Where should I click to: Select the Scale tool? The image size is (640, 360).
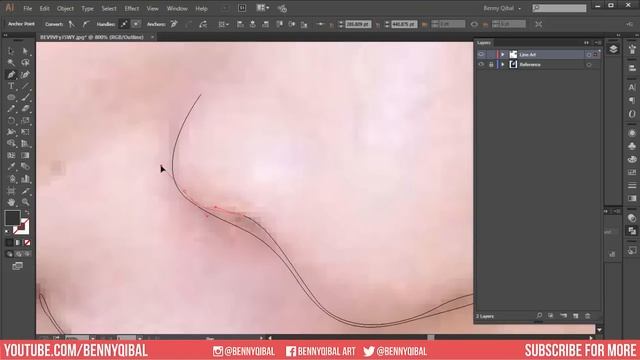coord(25,120)
